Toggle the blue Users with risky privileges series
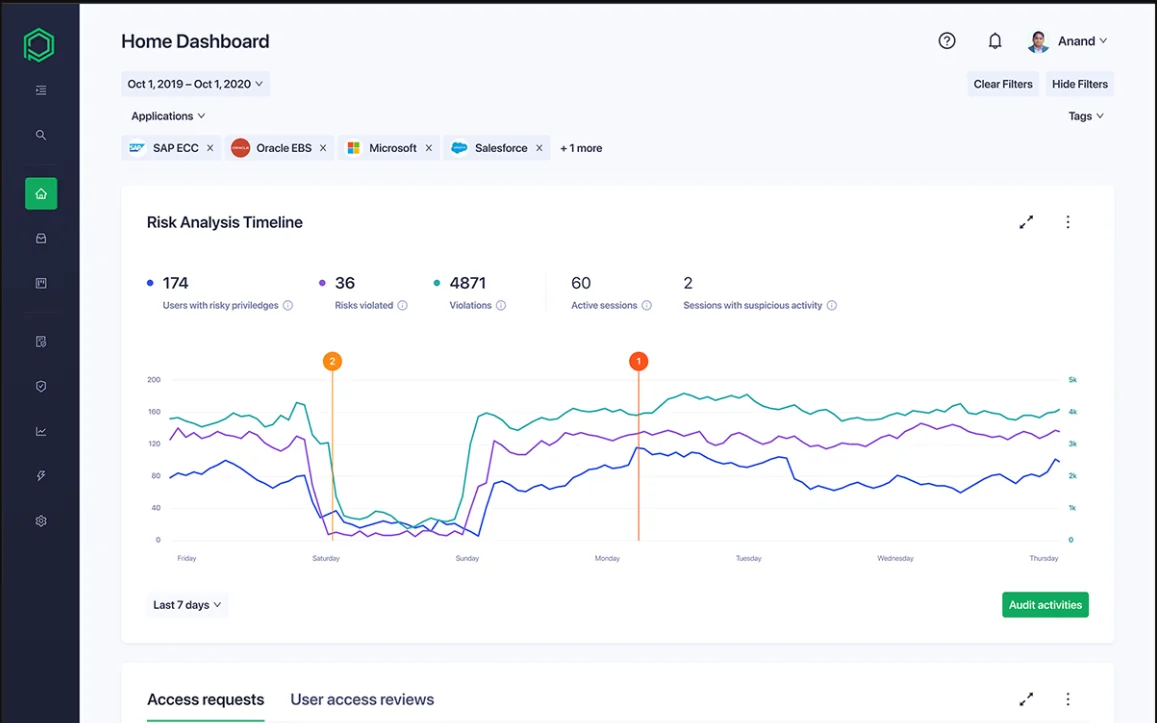The image size is (1157, 723). (151, 283)
